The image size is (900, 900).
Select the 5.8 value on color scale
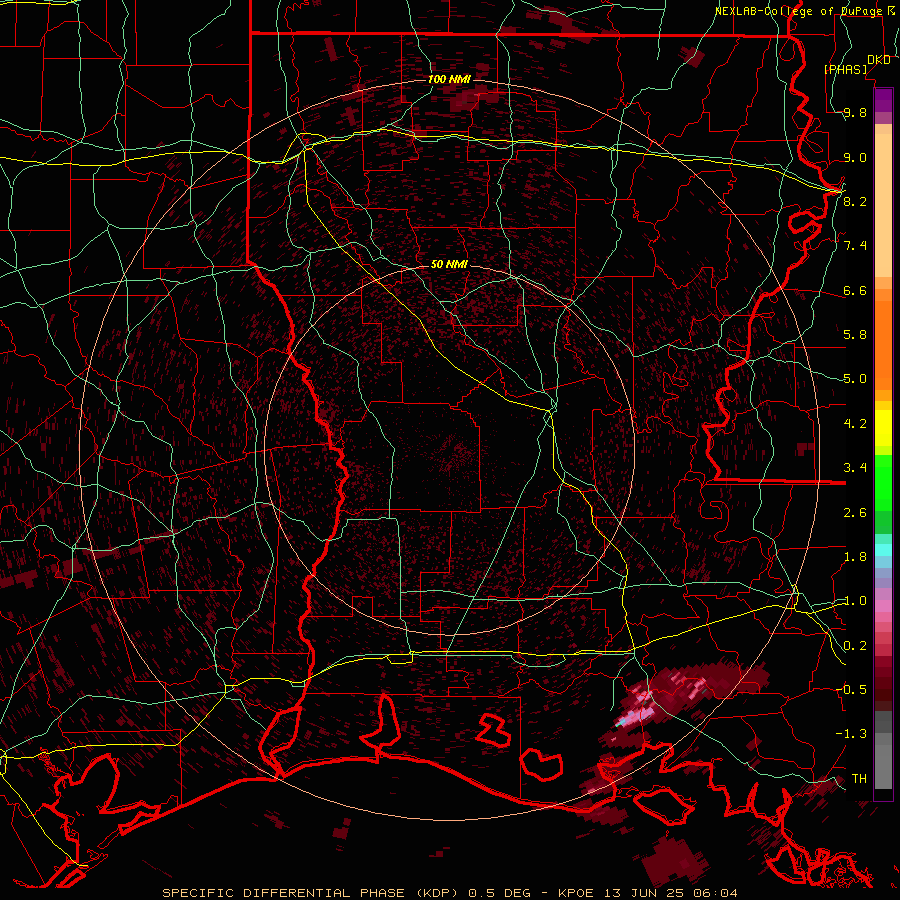coord(854,335)
